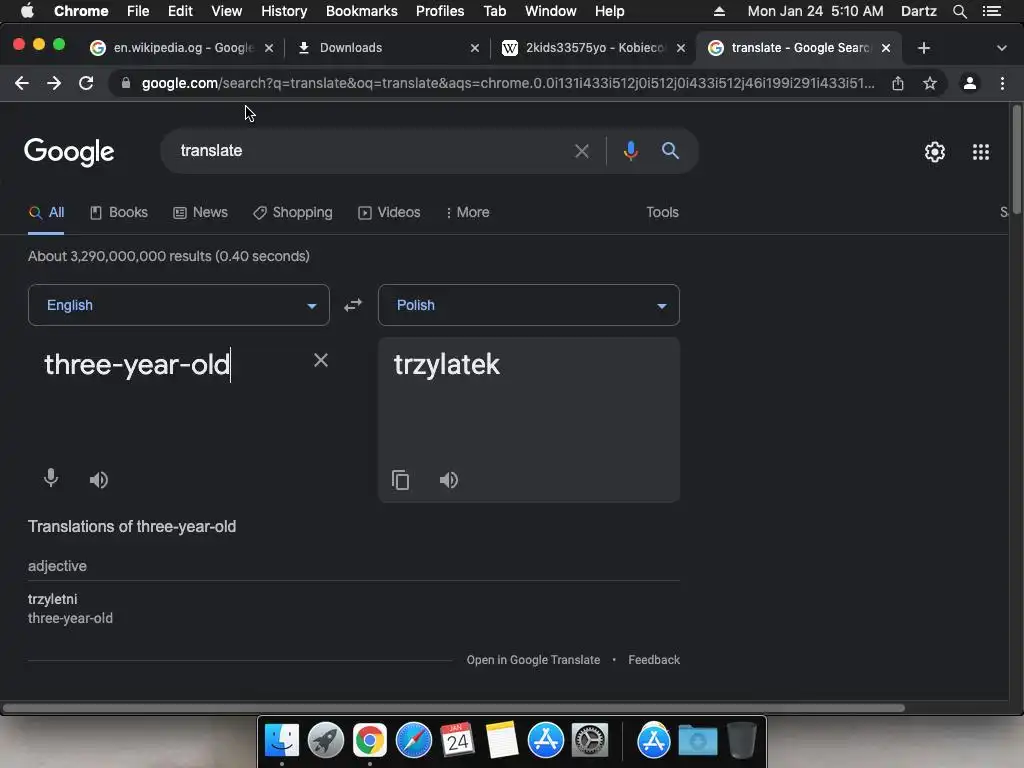View site security lock information
The width and height of the screenshot is (1024, 768).
[x=126, y=83]
